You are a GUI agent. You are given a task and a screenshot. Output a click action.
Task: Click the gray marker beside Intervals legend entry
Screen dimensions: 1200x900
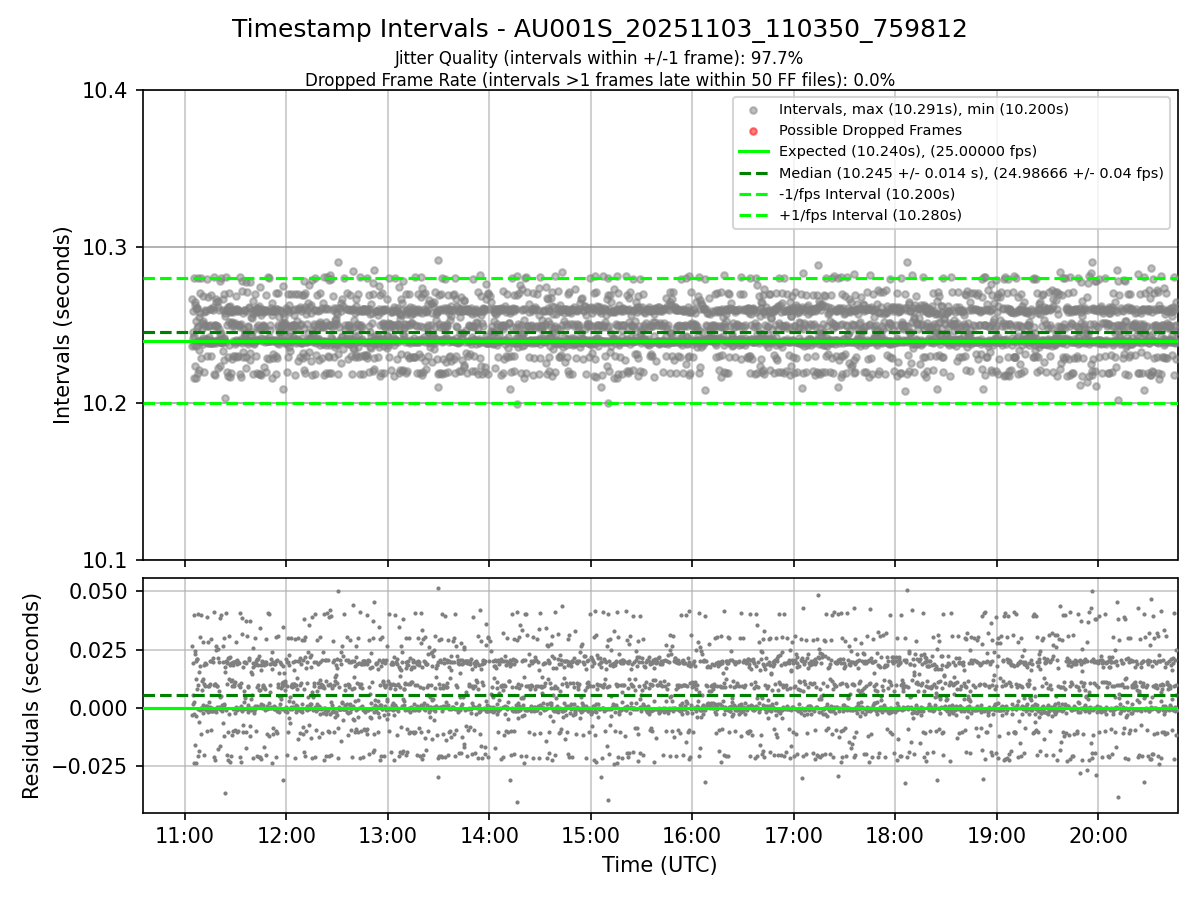click(x=754, y=110)
